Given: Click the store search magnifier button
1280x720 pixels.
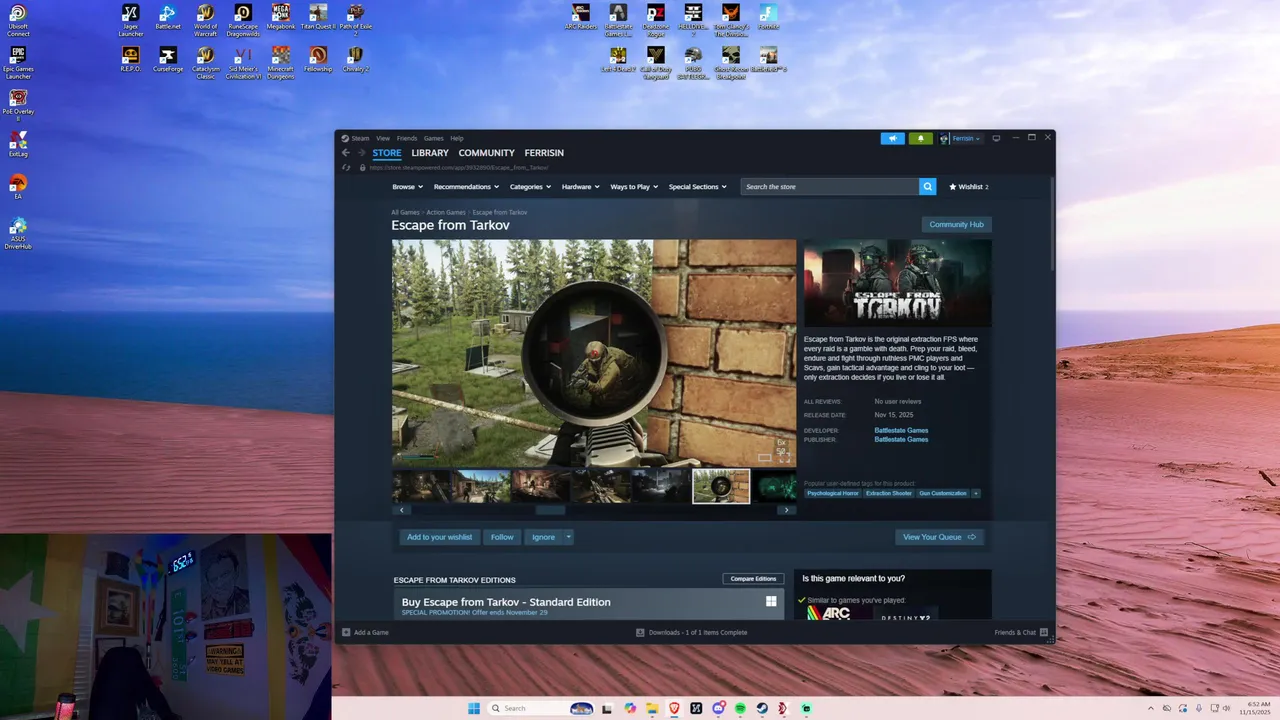Looking at the screenshot, I should tap(928, 187).
